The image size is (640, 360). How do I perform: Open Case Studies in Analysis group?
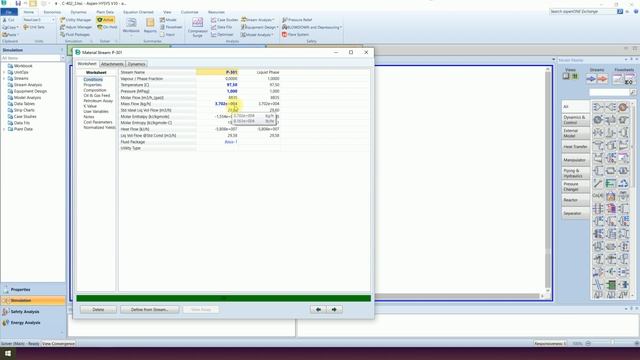point(224,20)
